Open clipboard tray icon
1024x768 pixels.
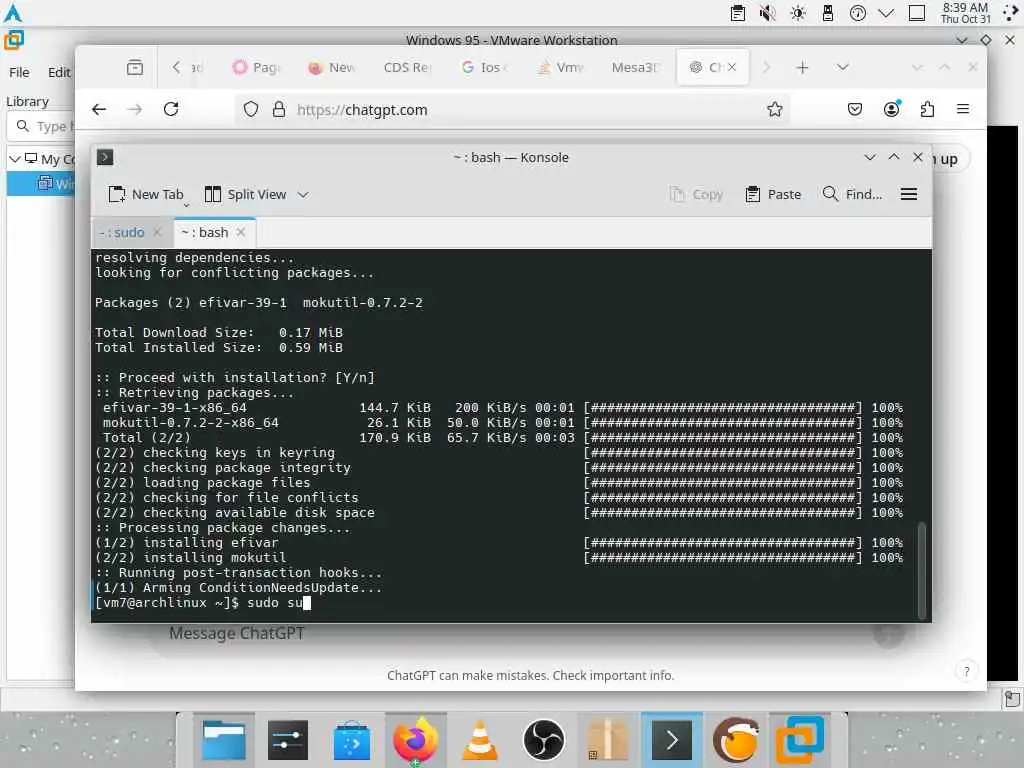(x=737, y=13)
